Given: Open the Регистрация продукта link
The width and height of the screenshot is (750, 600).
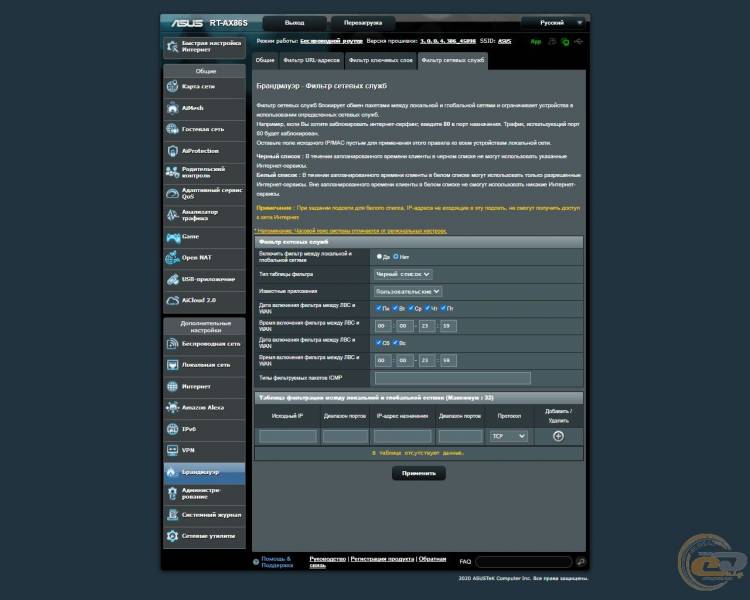Looking at the screenshot, I should (382, 559).
